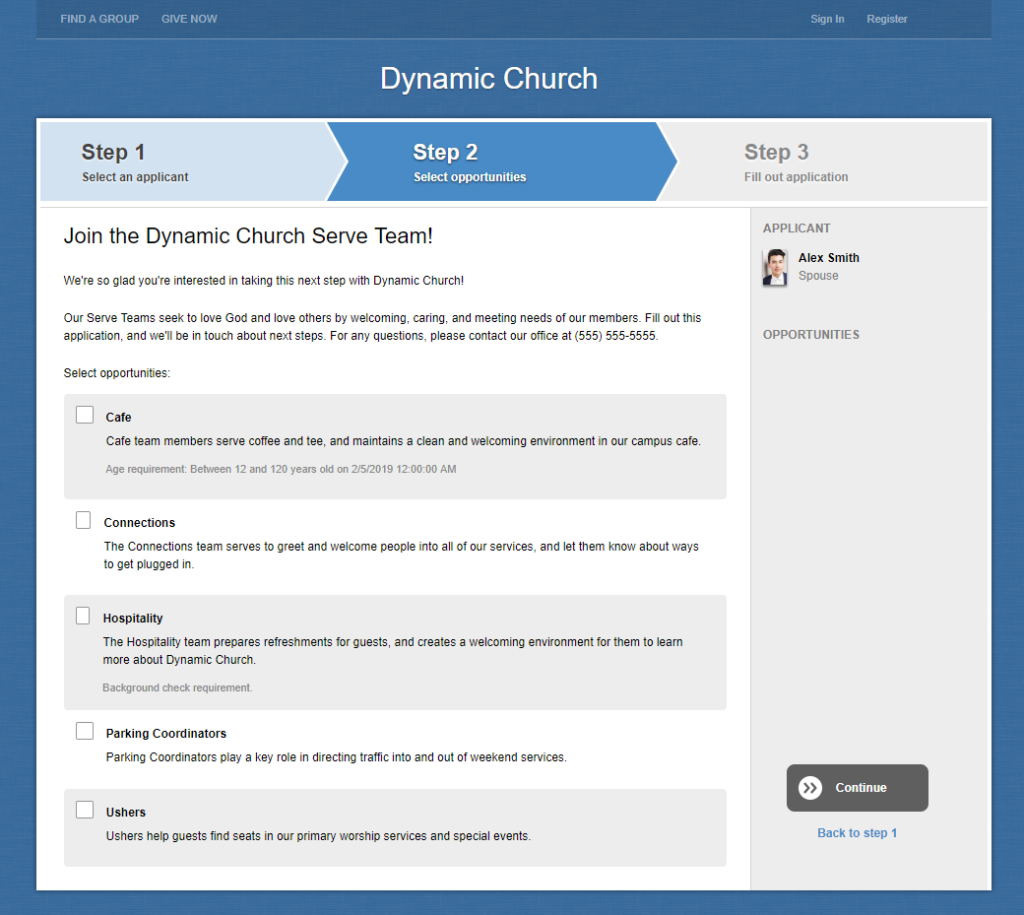The image size is (1024, 915).
Task: Enable the Parking Coordinators checkbox
Action: tap(85, 731)
